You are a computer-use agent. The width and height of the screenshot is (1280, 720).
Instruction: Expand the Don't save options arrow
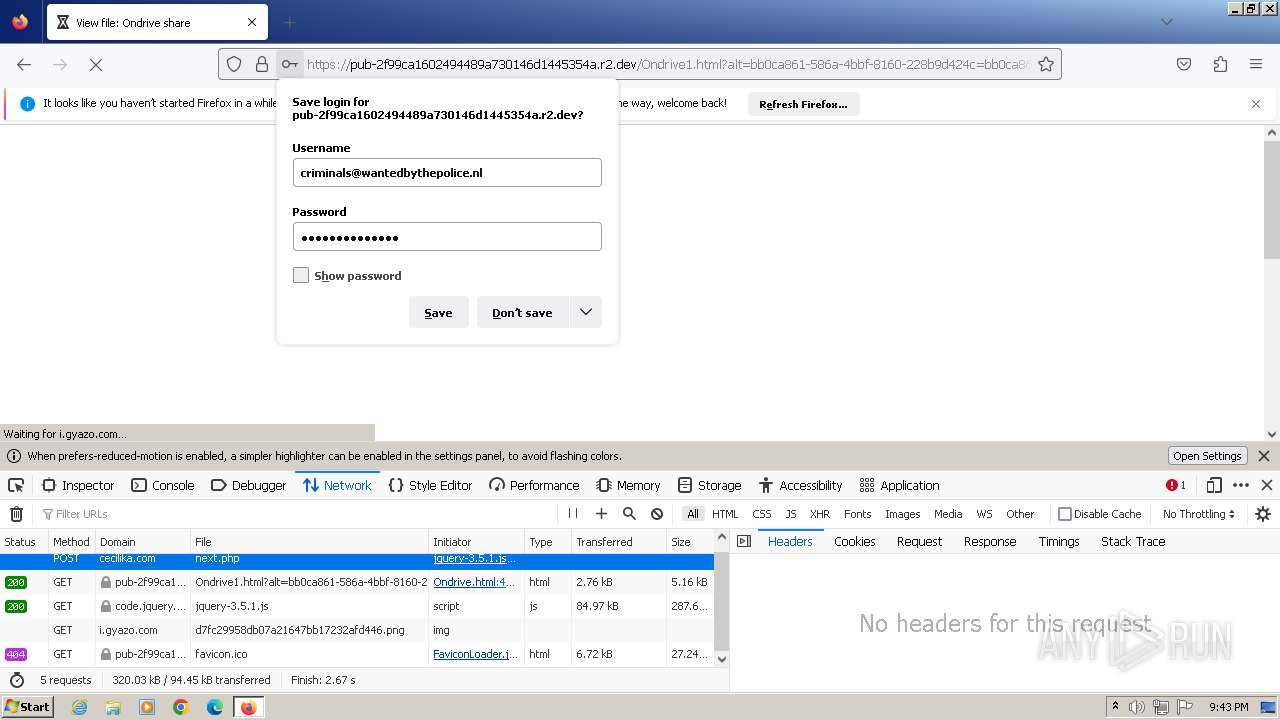586,312
